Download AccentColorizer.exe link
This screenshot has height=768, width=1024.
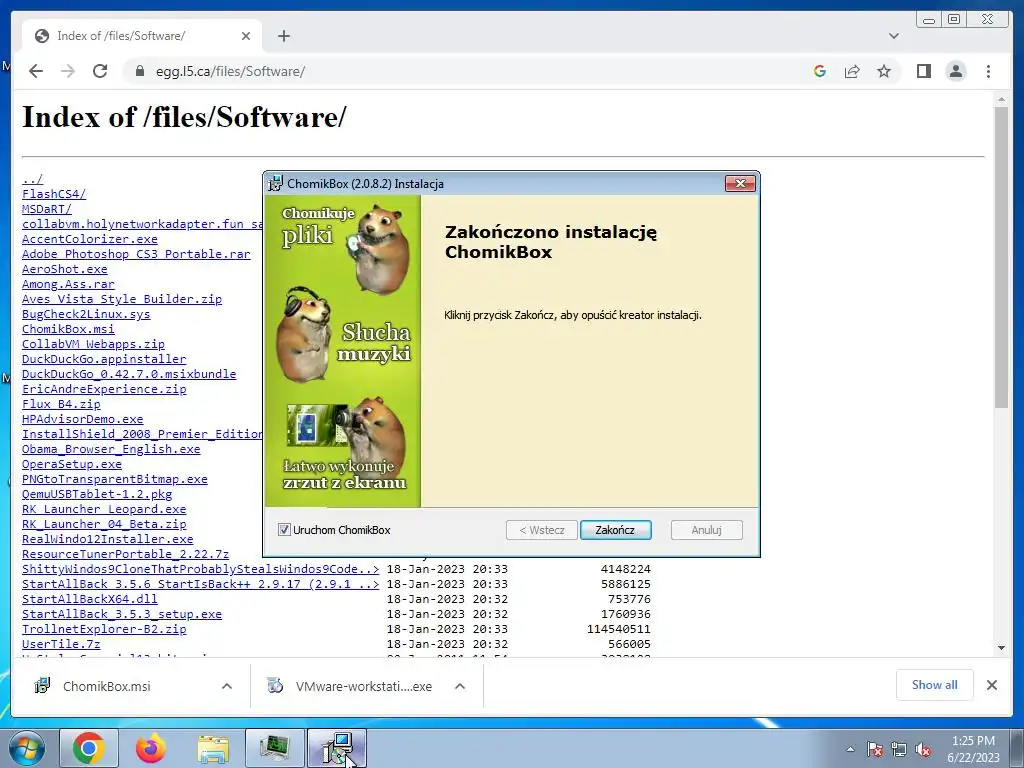[x=89, y=239]
